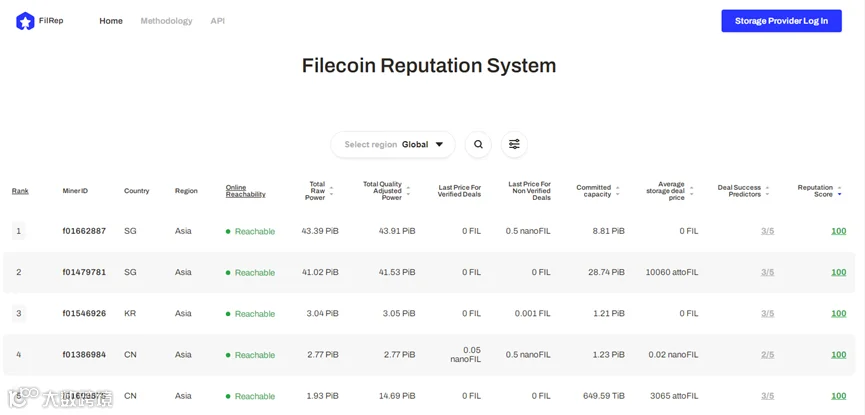Click the Online Reachability column header
865x415 pixels.
pyautogui.click(x=245, y=191)
